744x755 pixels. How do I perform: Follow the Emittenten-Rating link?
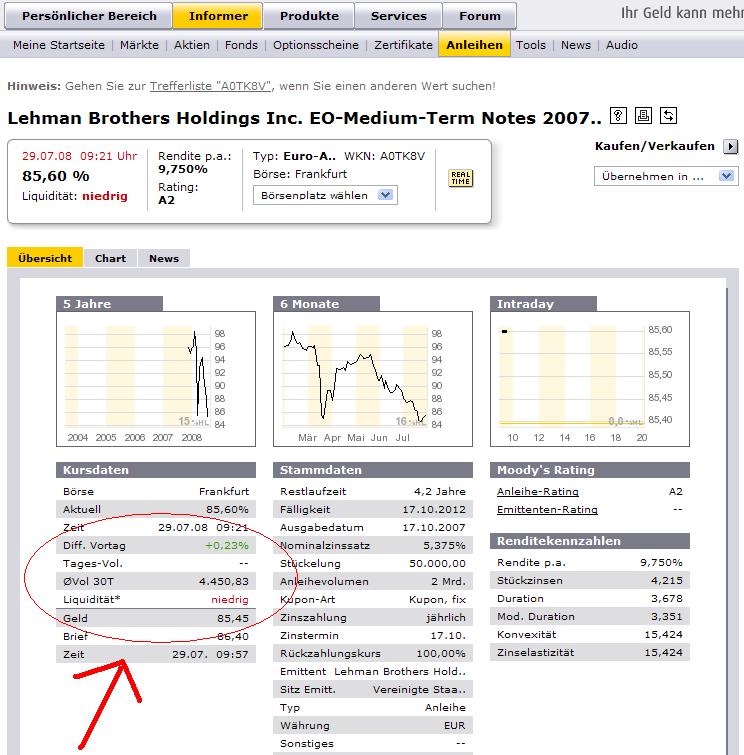(x=547, y=509)
